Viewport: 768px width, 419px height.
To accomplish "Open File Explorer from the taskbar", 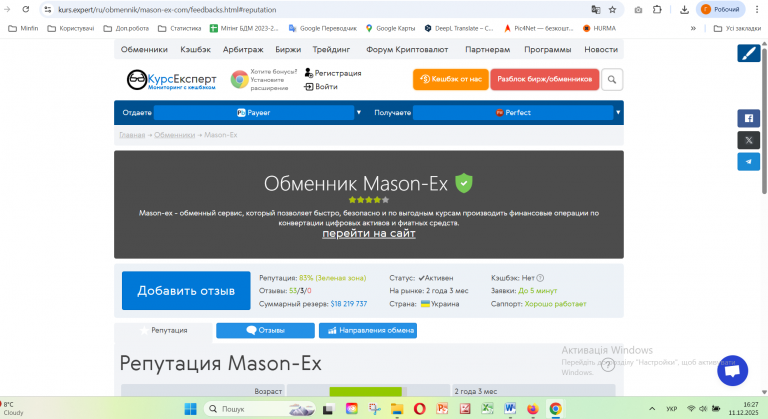I will [397, 409].
